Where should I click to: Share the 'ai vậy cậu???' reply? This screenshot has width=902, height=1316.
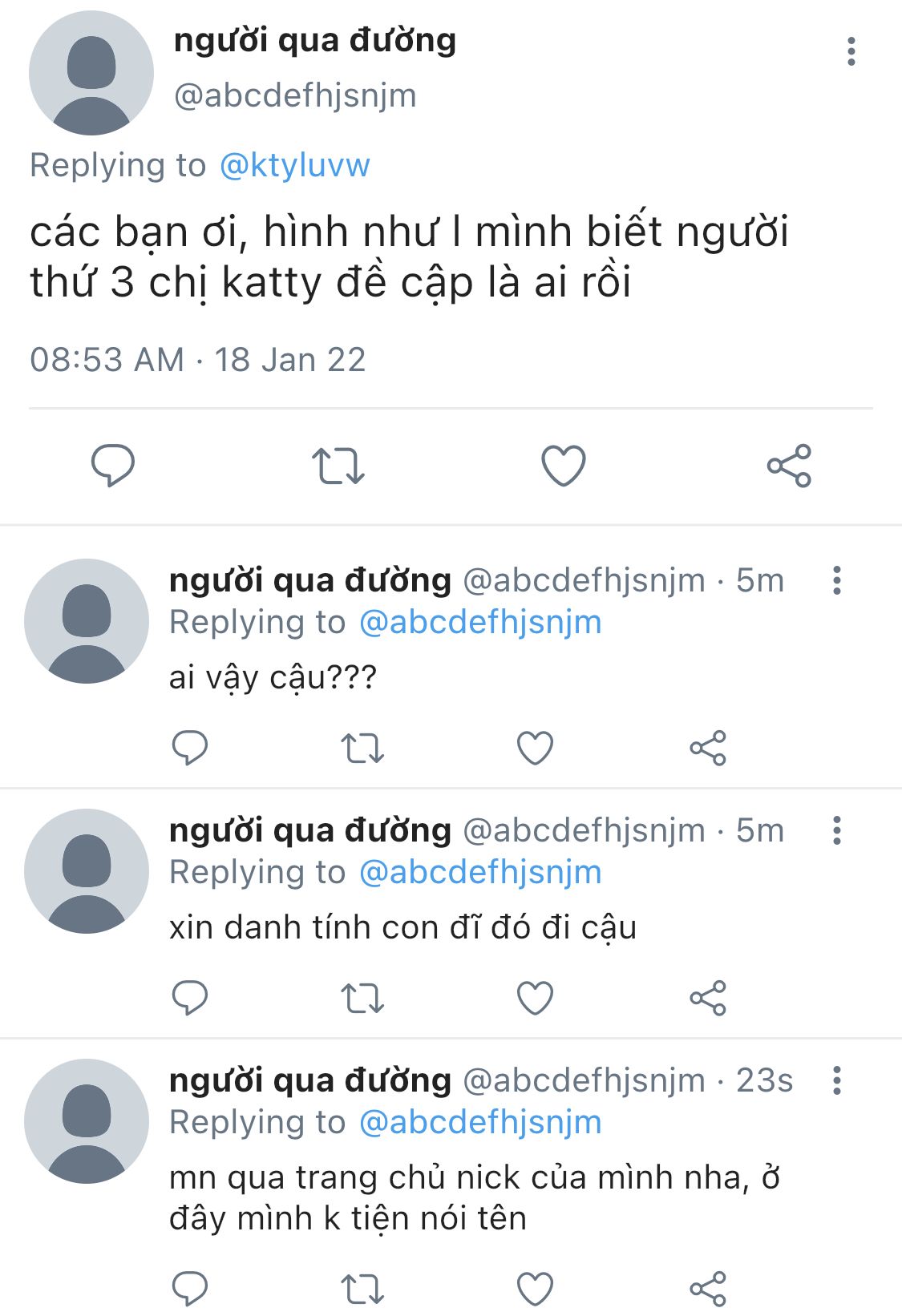[708, 748]
